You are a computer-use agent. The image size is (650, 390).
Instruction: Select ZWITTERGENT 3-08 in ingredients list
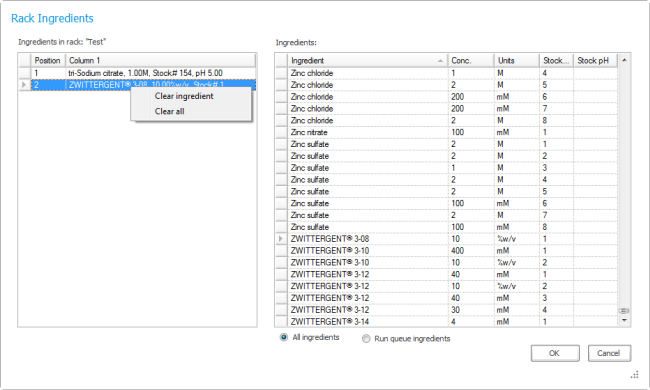(x=447, y=239)
